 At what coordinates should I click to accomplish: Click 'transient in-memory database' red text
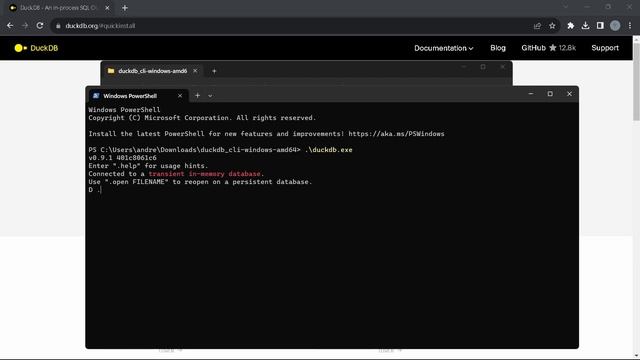204,174
